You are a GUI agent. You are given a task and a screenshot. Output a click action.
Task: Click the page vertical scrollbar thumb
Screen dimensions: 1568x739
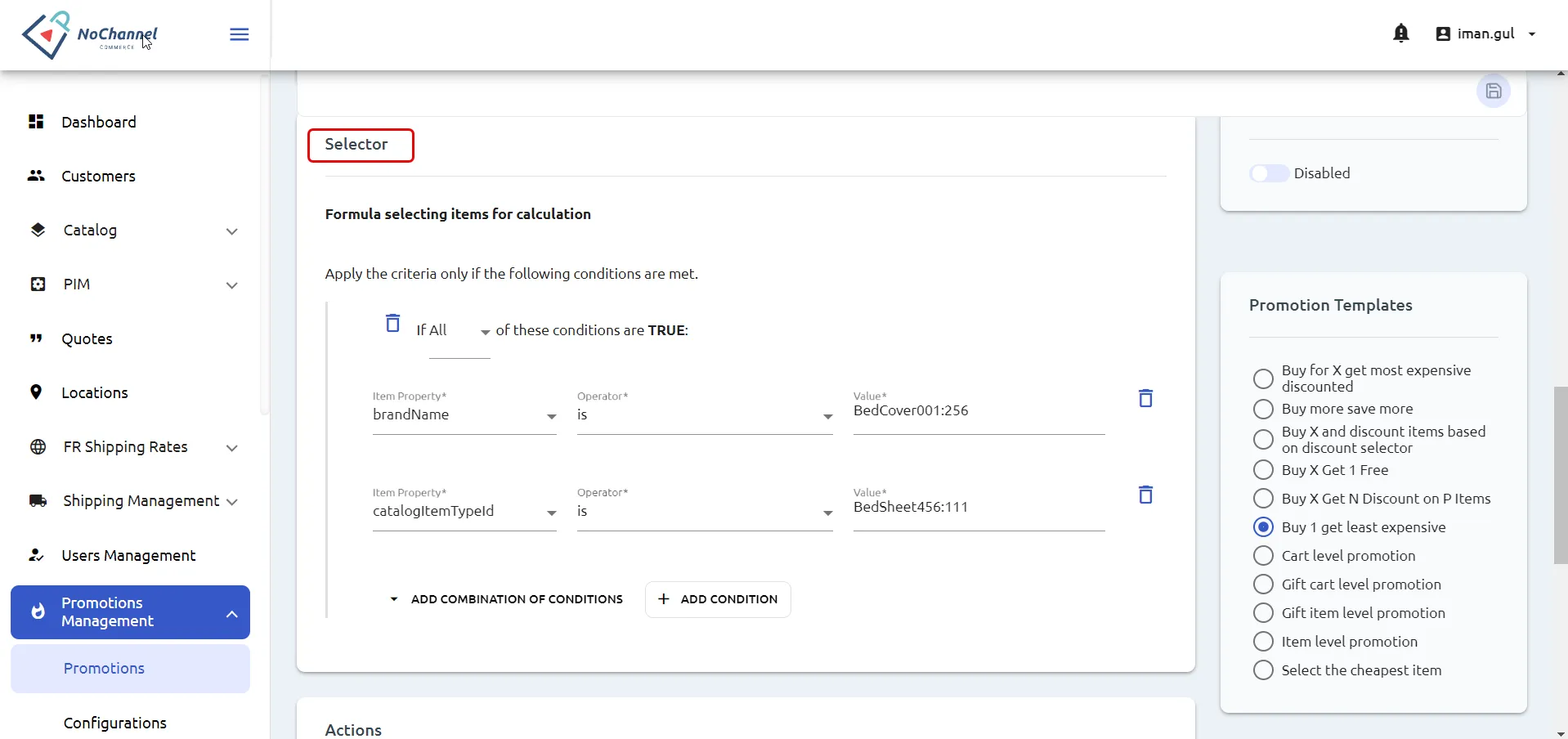[1561, 474]
